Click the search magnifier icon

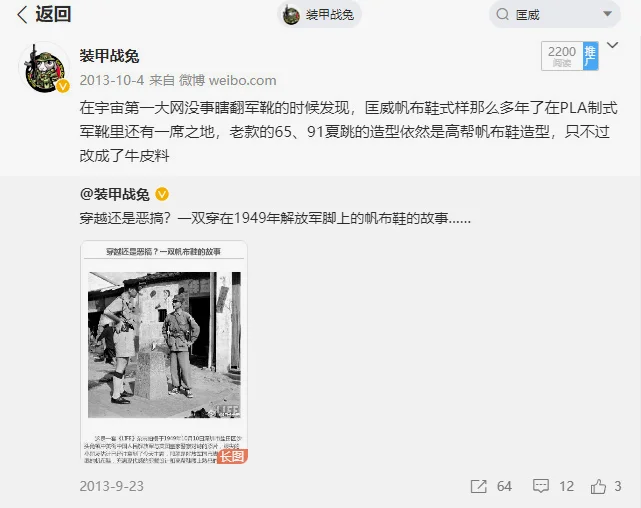tap(502, 14)
